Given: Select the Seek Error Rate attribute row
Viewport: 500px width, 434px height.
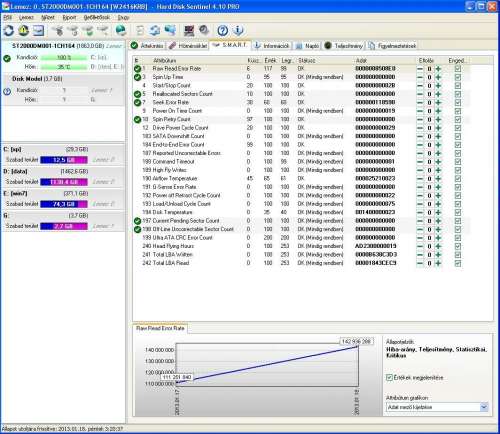Looking at the screenshot, I should 302,102.
